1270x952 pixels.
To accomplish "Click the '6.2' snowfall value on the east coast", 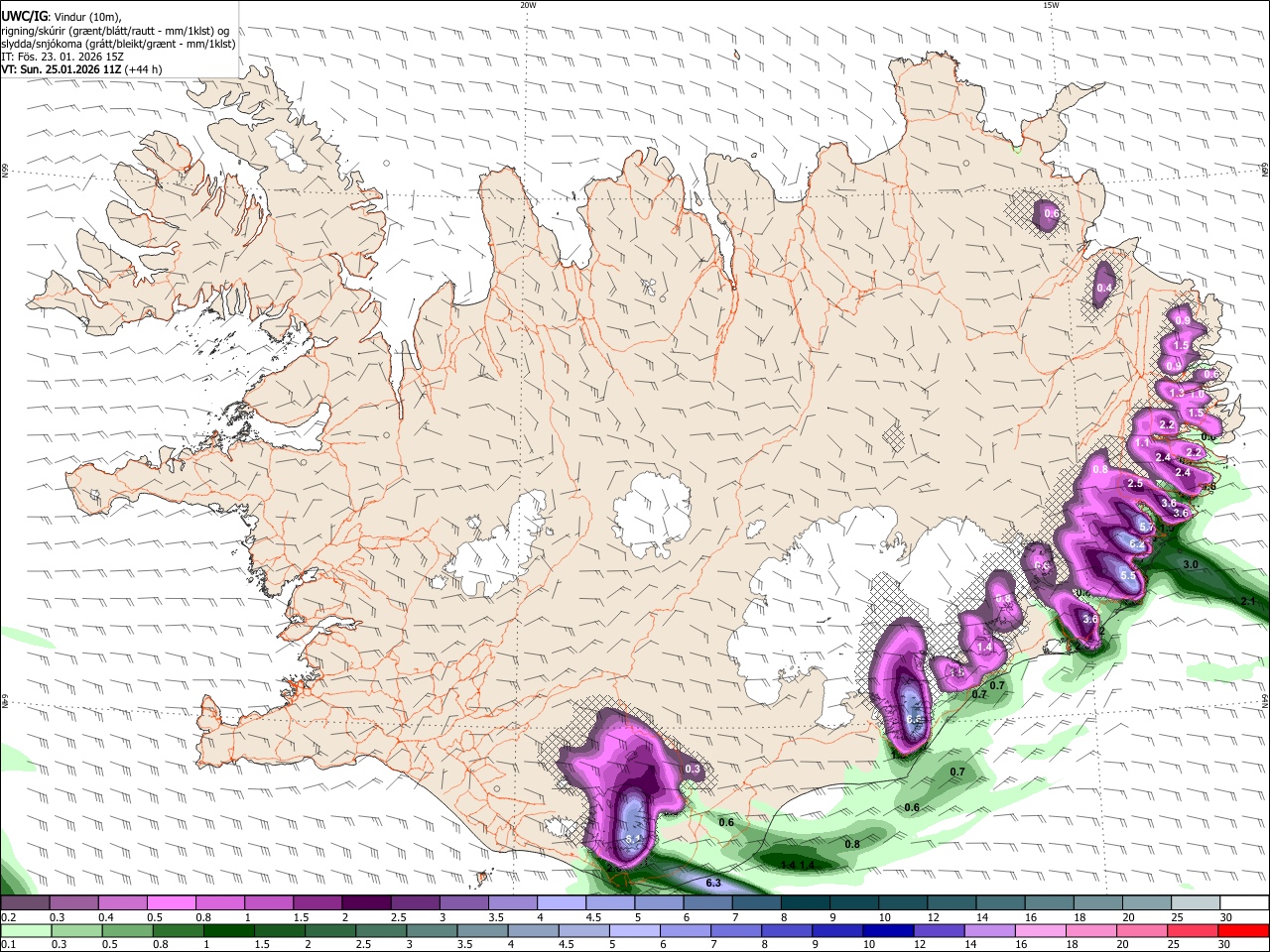I will [x=1137, y=544].
